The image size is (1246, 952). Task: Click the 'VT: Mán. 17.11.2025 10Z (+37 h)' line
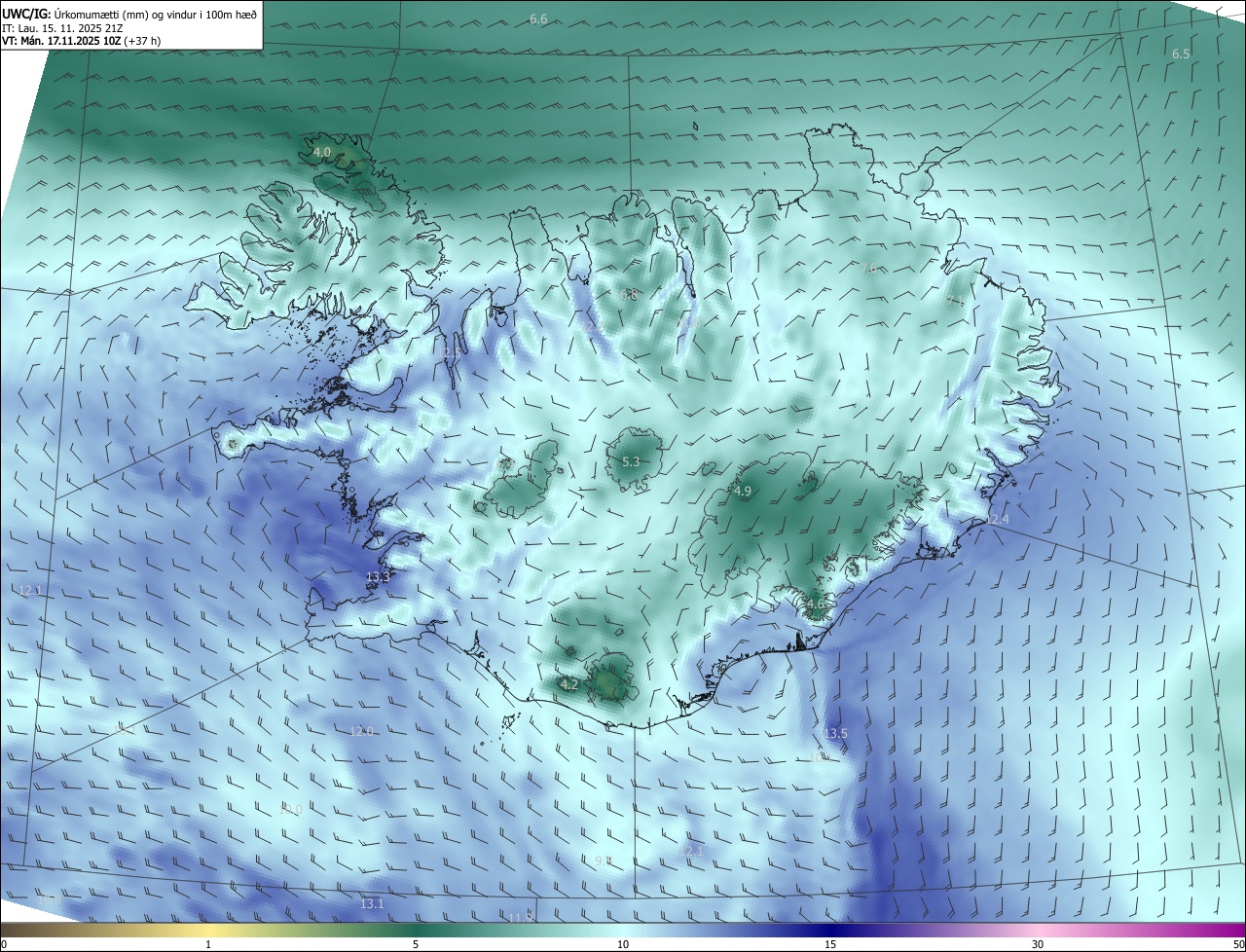[81, 42]
